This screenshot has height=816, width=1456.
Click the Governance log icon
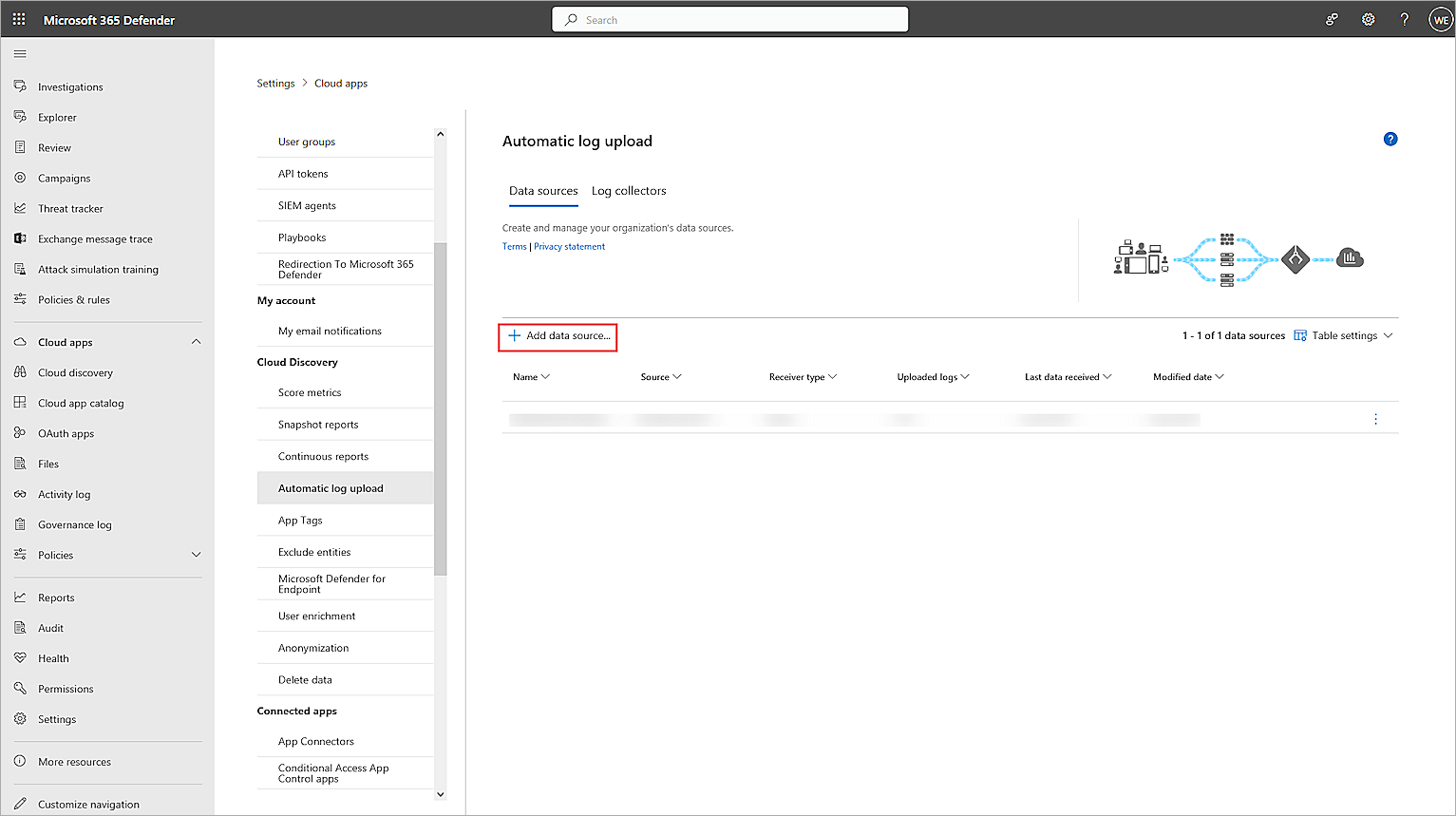19,523
